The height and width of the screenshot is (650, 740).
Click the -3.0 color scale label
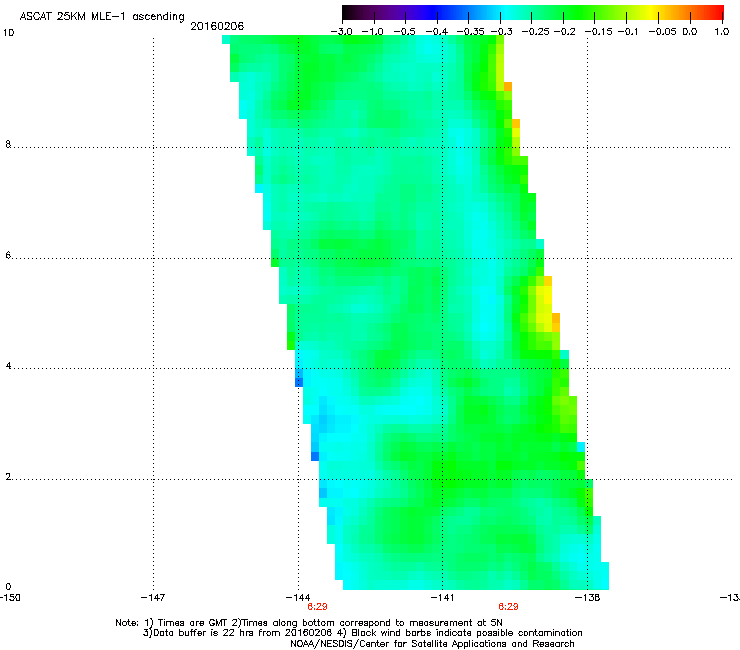pos(341,32)
